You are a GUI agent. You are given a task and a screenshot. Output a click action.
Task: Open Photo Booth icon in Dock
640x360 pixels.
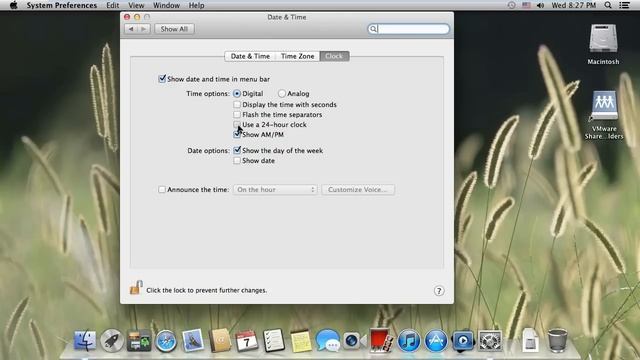click(381, 340)
